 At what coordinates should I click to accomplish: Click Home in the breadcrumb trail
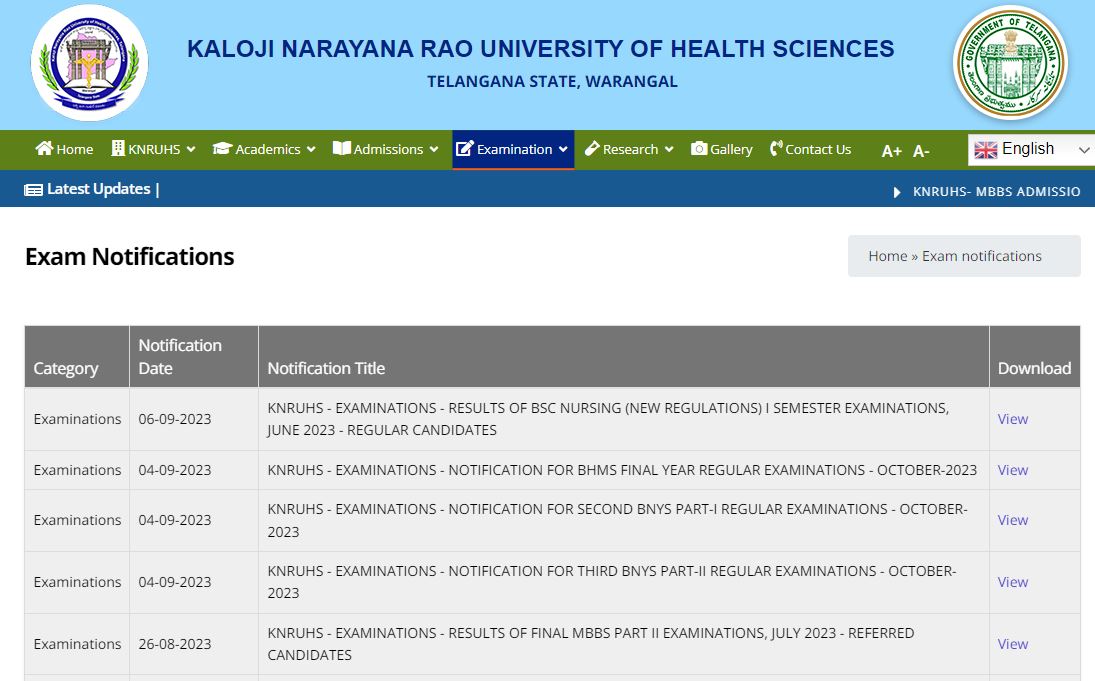(x=887, y=255)
